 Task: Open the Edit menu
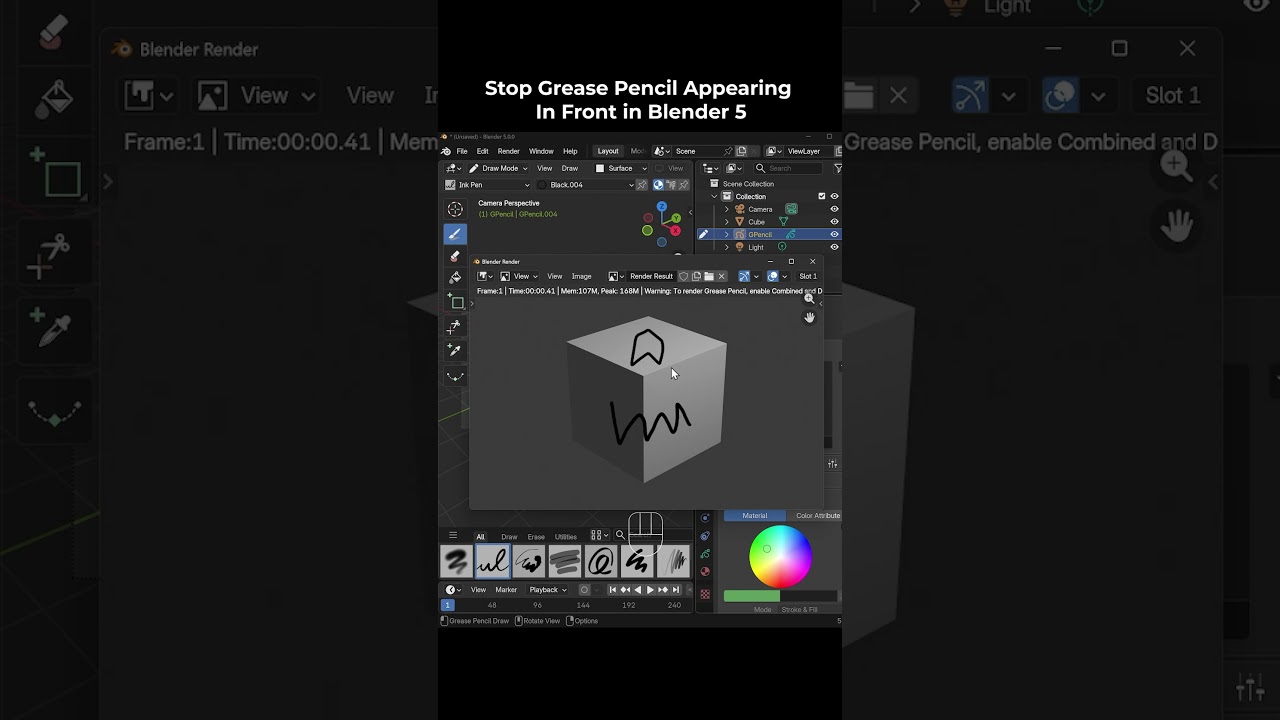click(x=482, y=151)
